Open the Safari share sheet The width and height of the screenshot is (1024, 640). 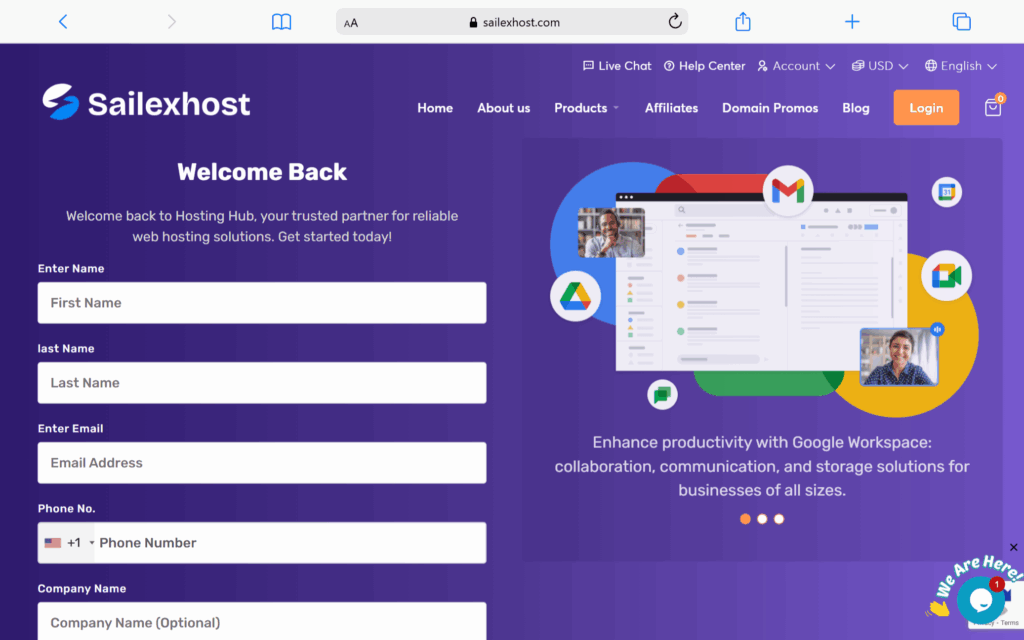(743, 22)
